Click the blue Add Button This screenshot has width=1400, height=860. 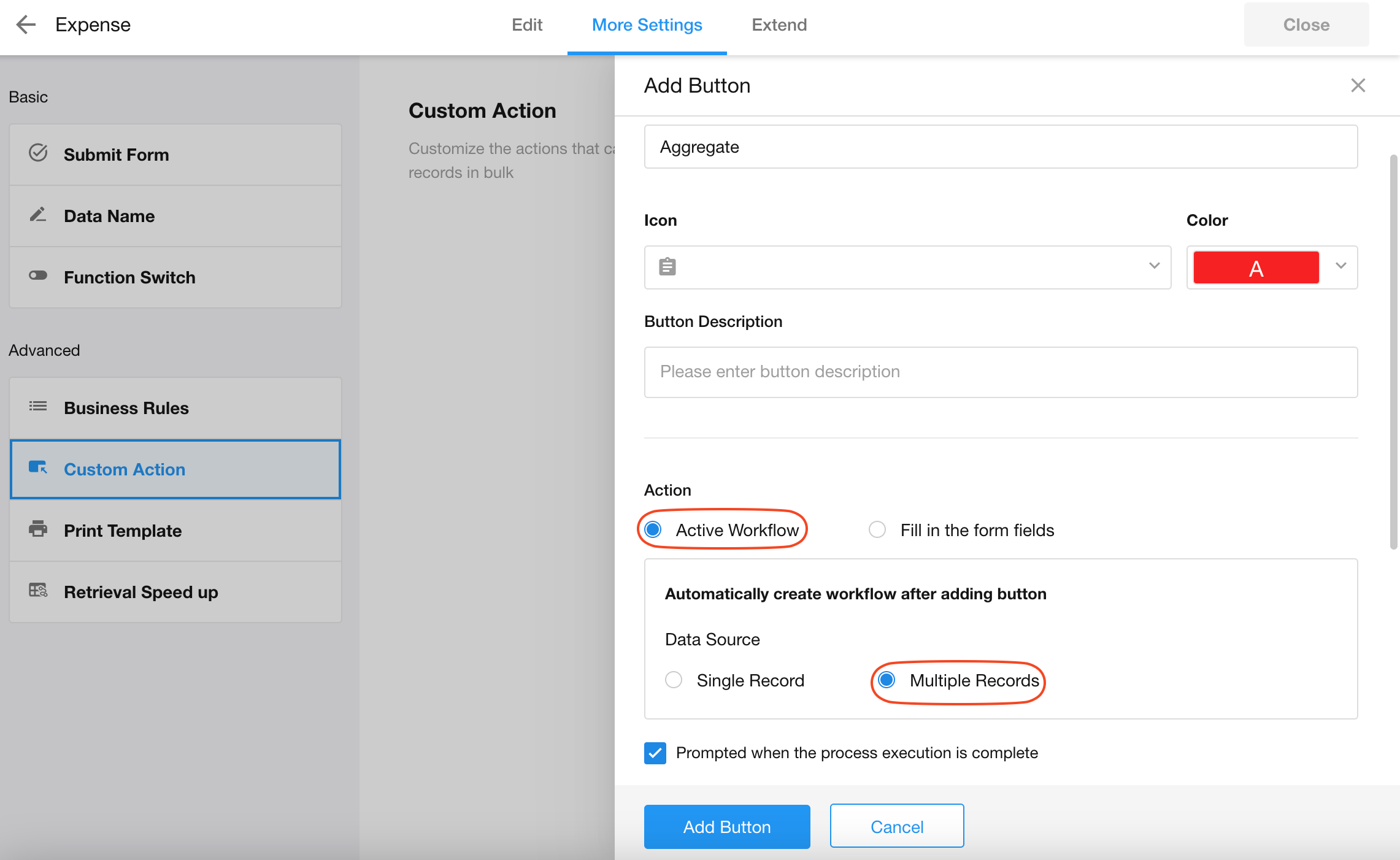point(727,826)
